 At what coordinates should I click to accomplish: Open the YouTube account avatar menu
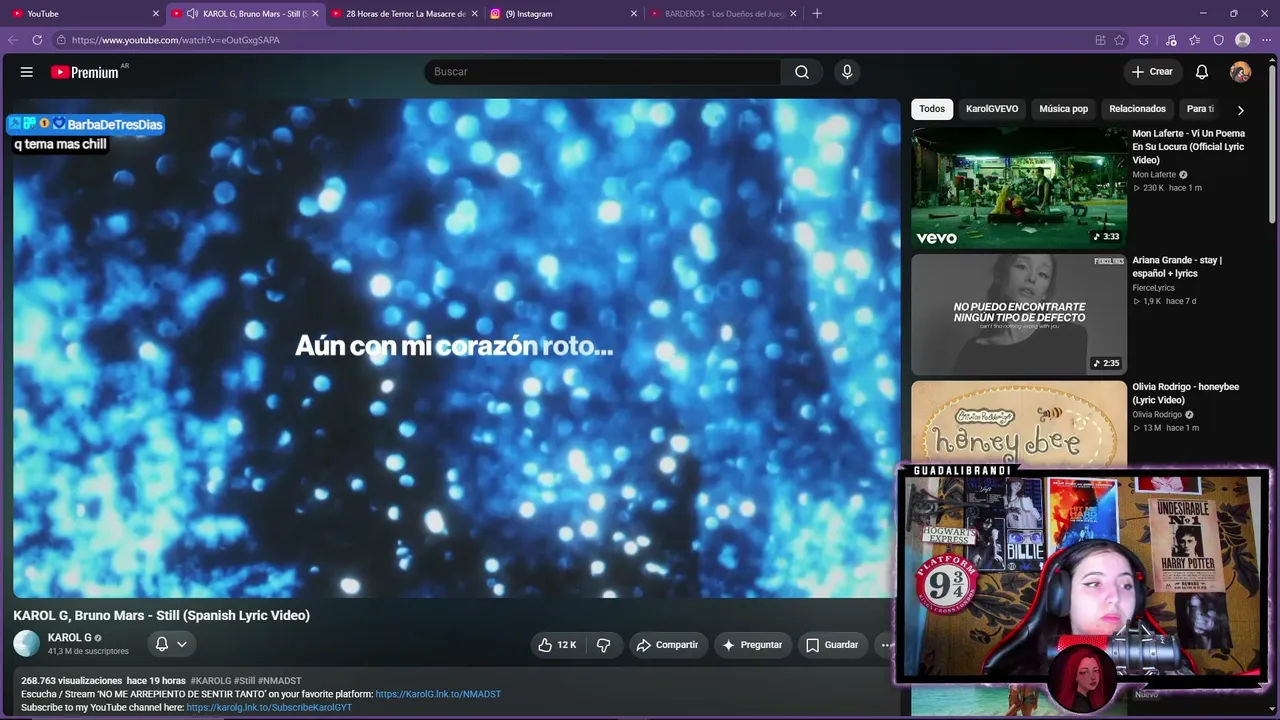tap(1240, 72)
